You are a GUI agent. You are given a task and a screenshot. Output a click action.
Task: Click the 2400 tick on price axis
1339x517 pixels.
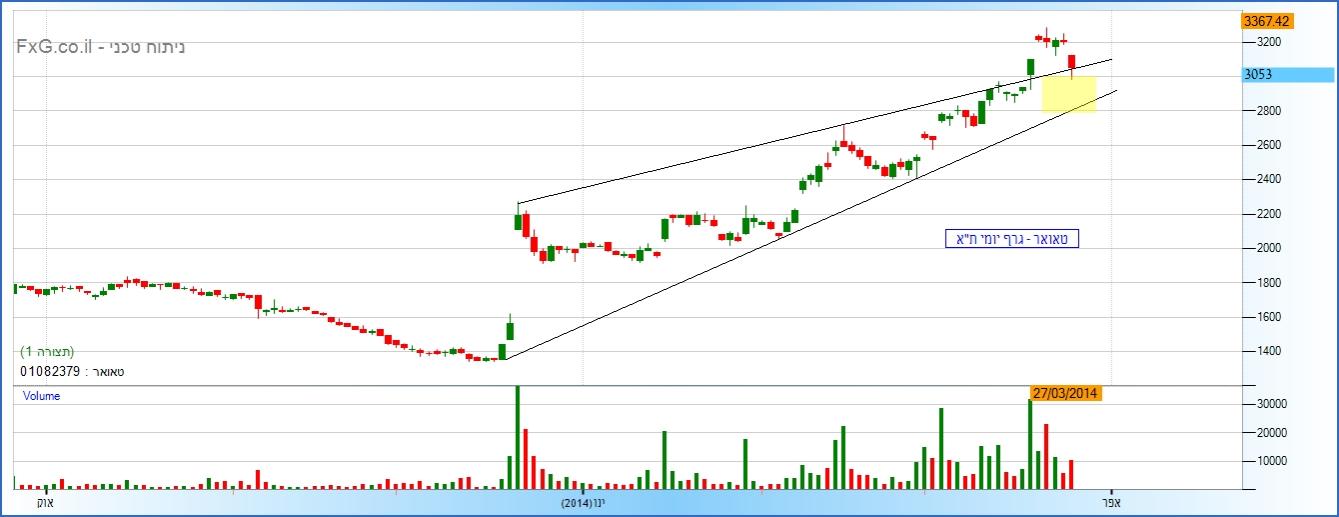pyautogui.click(x=1270, y=179)
